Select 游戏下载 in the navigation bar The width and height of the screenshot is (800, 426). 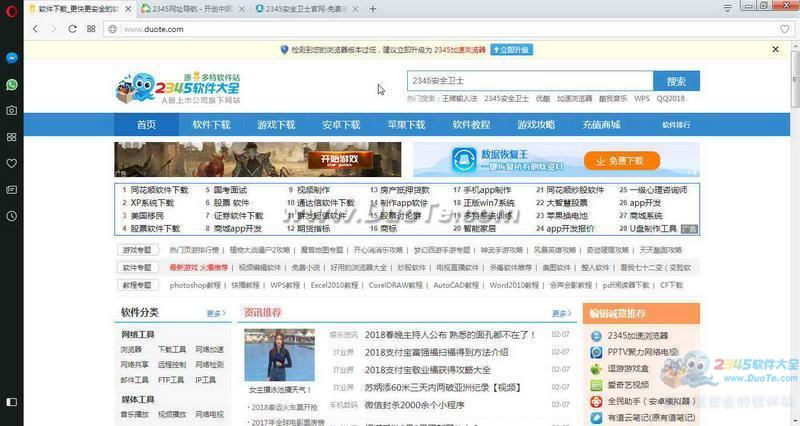tap(276, 125)
